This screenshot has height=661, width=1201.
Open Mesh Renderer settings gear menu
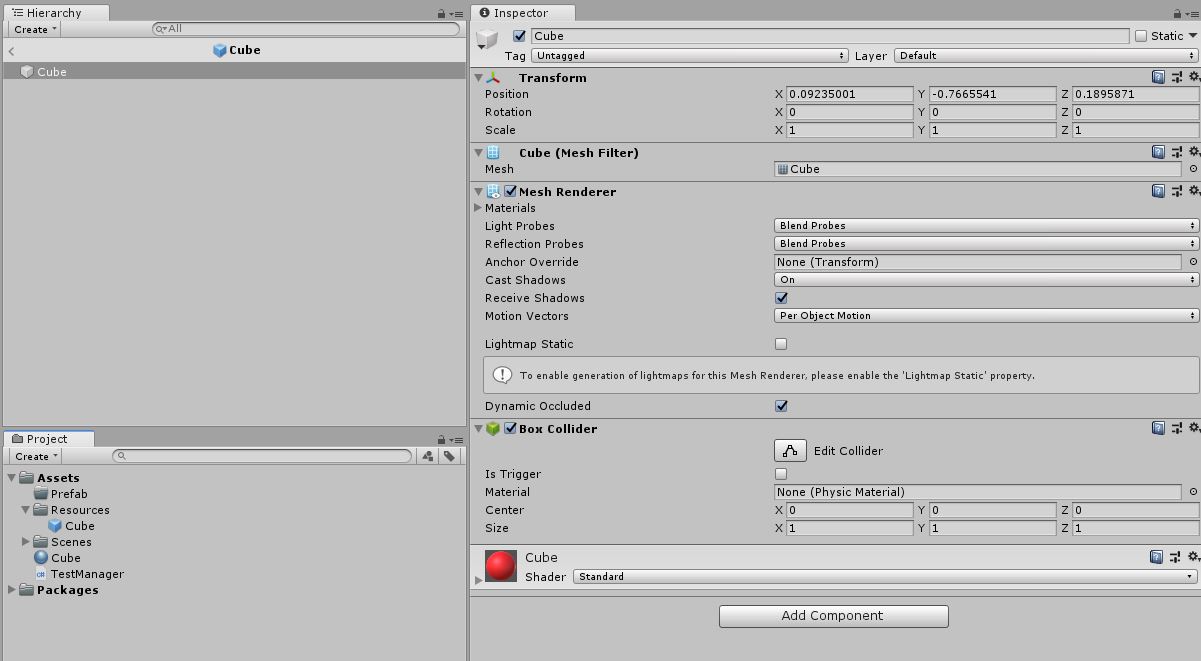pyautogui.click(x=1193, y=191)
